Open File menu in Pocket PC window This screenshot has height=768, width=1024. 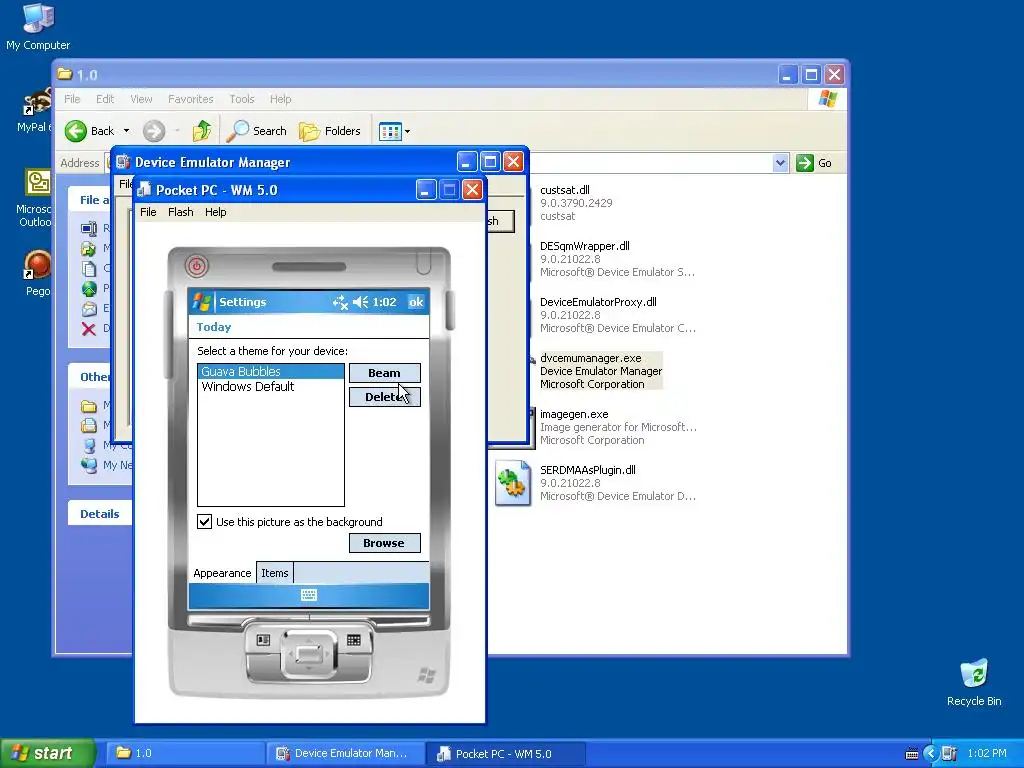[x=148, y=212]
